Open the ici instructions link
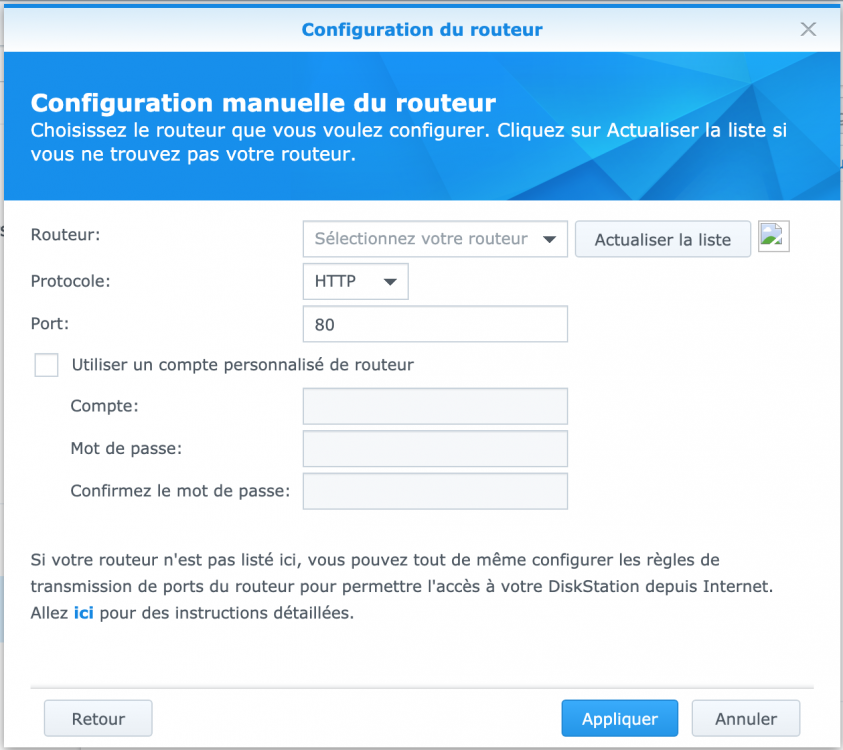This screenshot has width=843, height=750. [84, 613]
